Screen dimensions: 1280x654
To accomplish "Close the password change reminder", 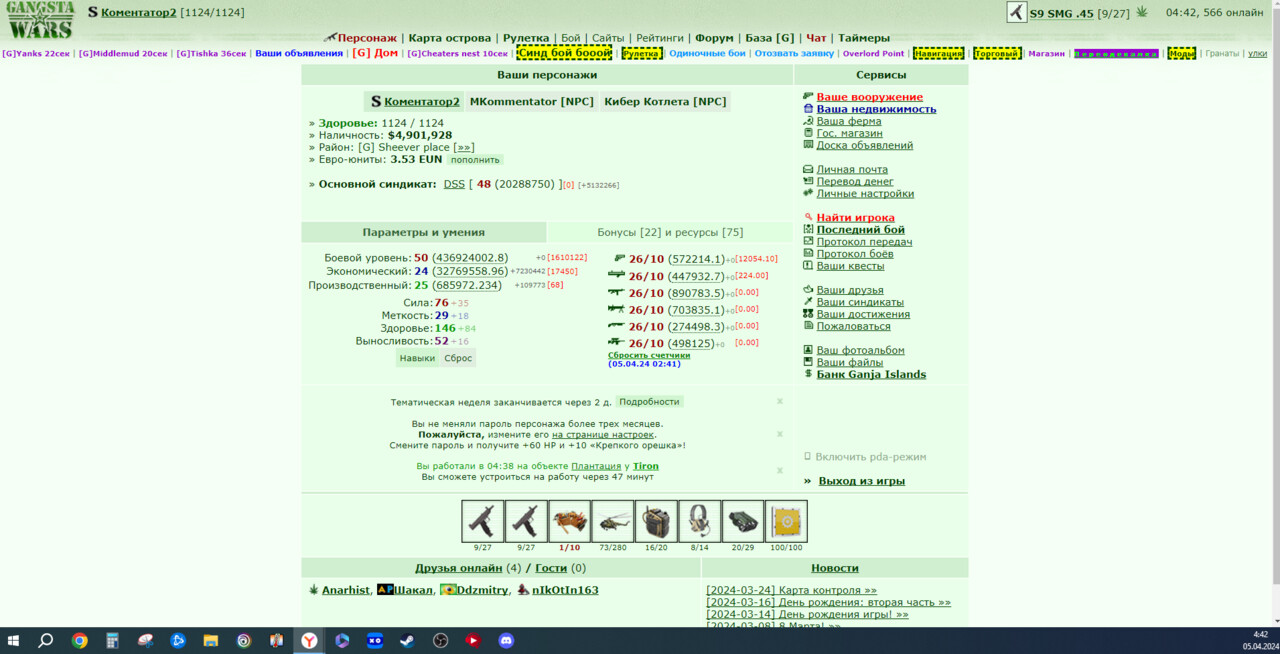I will (x=780, y=434).
